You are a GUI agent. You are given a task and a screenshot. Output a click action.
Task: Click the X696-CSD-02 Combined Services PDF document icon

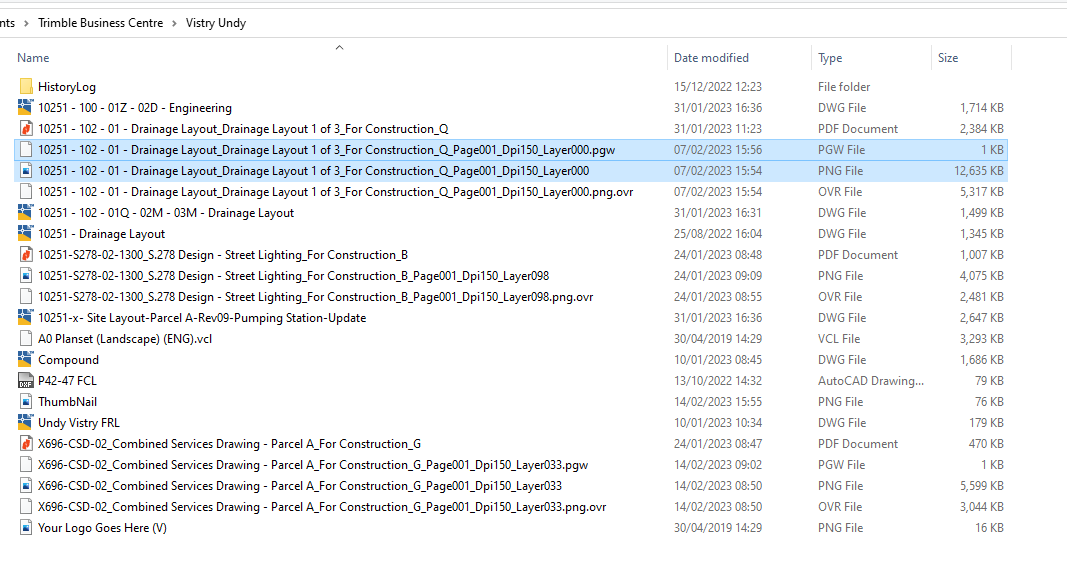(26, 444)
